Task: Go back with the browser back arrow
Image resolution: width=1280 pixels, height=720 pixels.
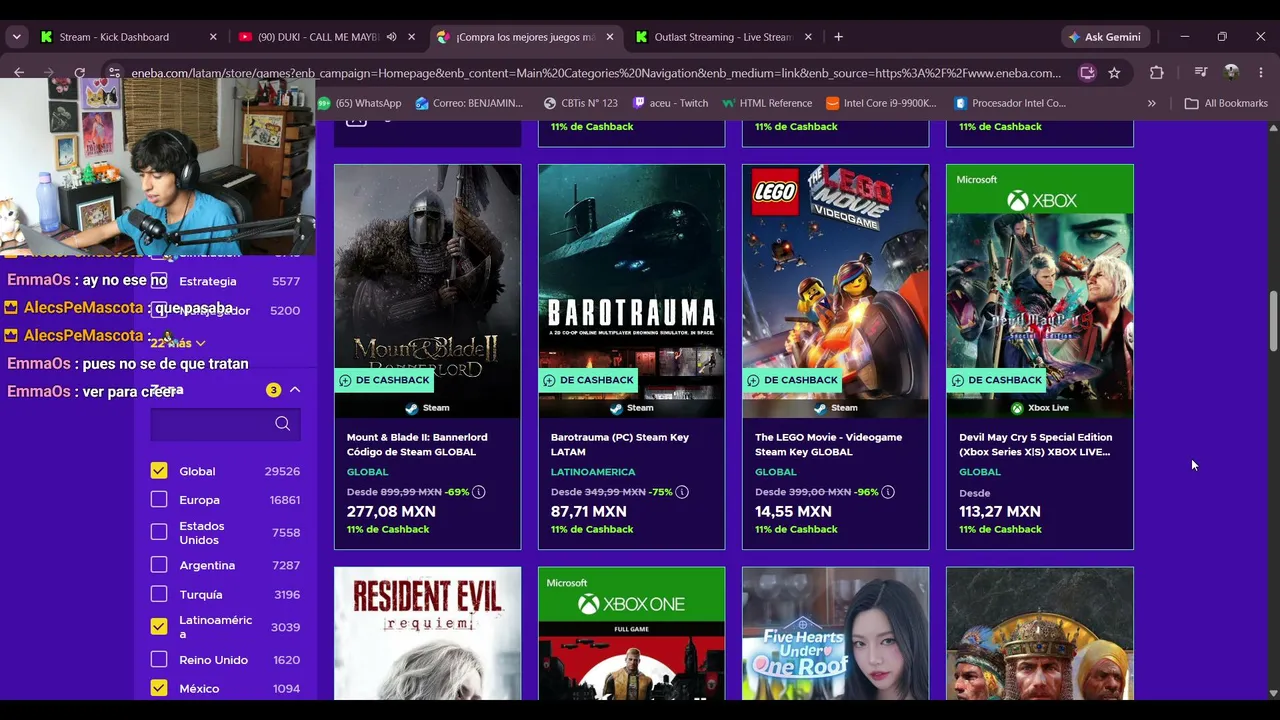Action: [x=19, y=72]
